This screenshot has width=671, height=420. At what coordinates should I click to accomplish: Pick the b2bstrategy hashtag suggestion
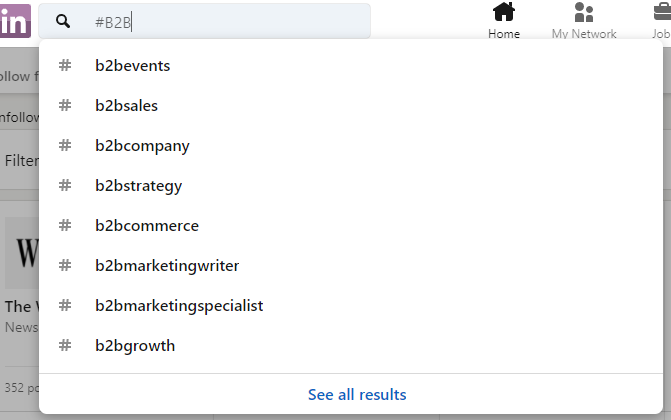[139, 186]
